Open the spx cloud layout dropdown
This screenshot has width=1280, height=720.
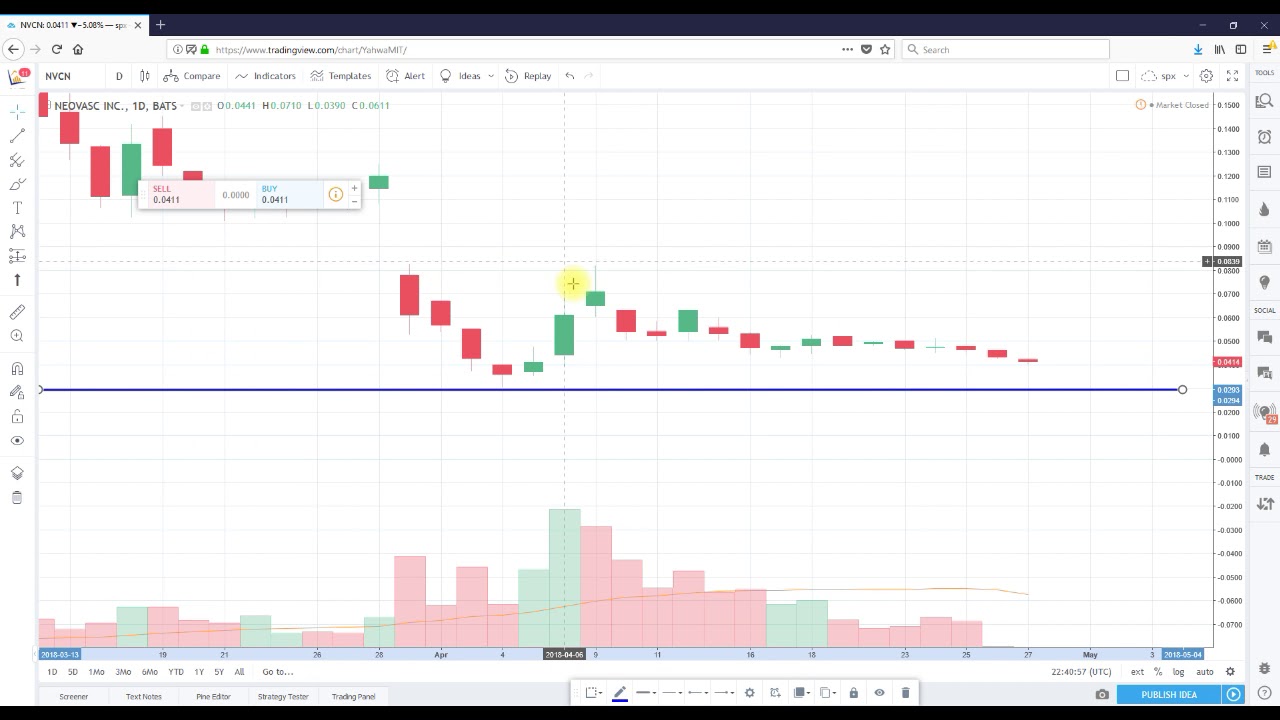(x=1165, y=76)
